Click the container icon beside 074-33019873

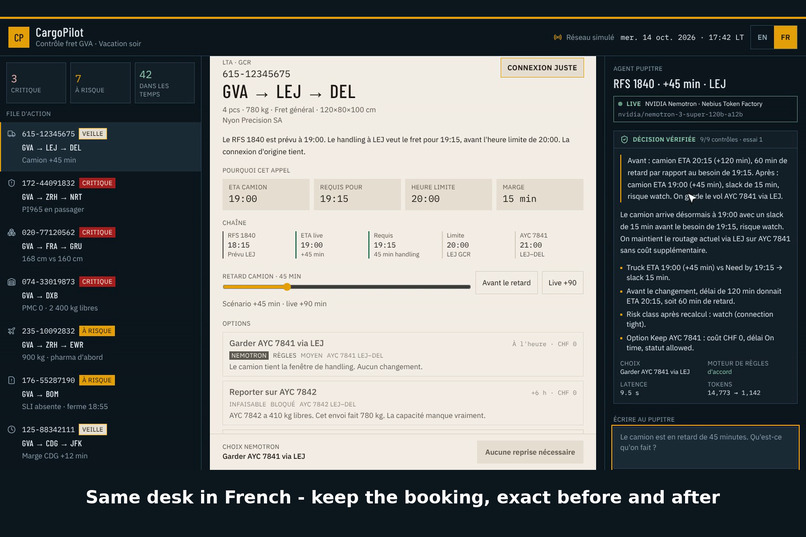pos(11,282)
